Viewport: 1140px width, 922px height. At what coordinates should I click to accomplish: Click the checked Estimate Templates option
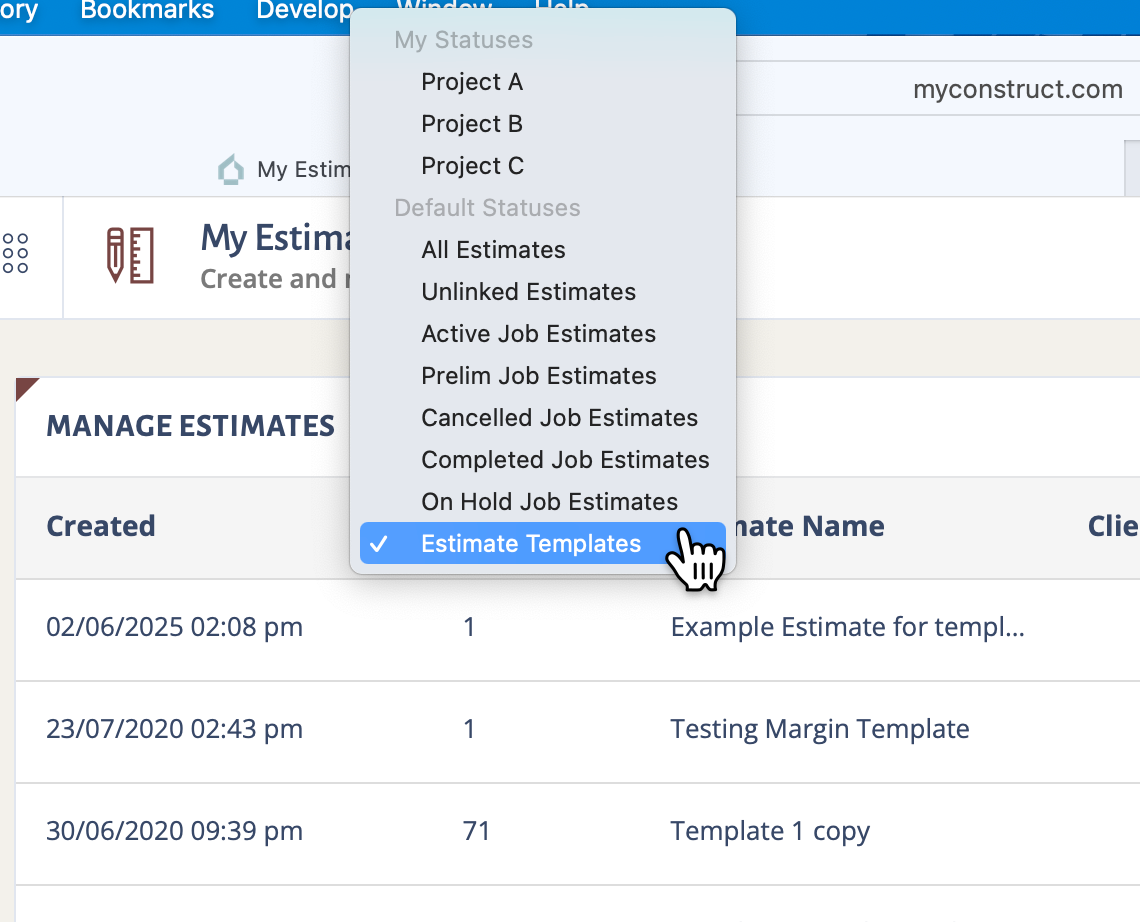(530, 544)
